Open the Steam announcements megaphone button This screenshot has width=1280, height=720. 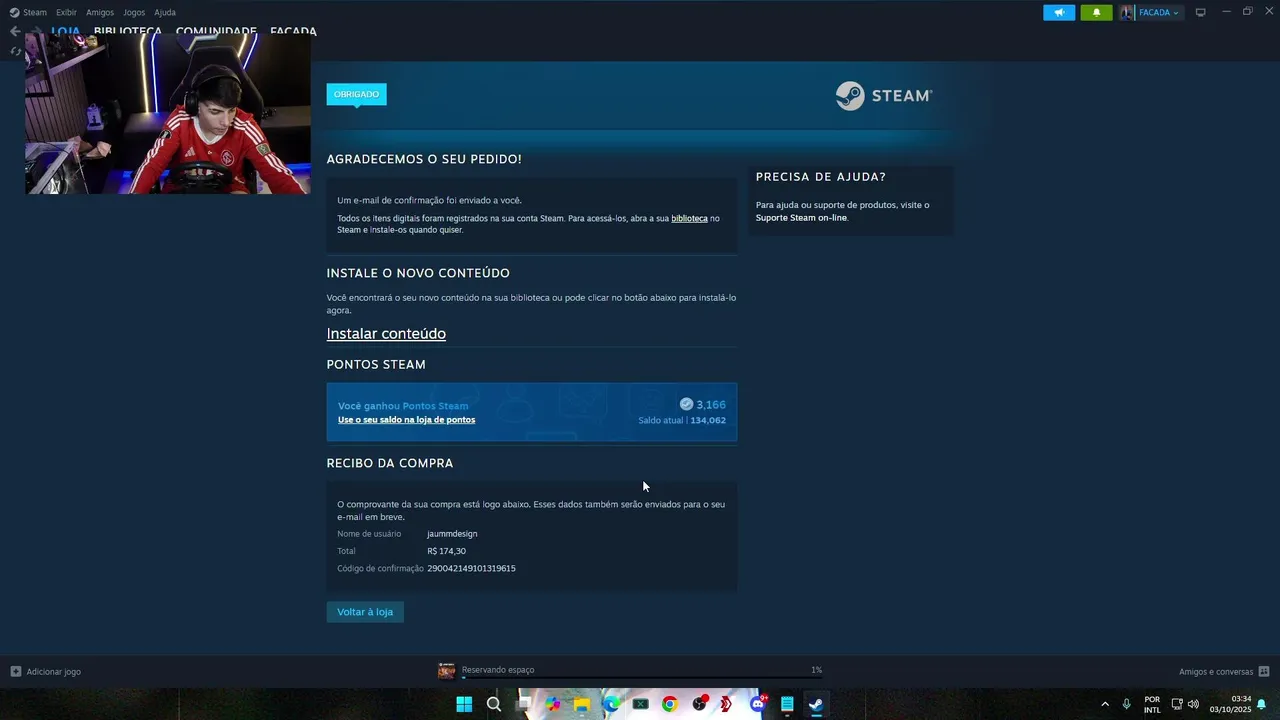click(1059, 12)
